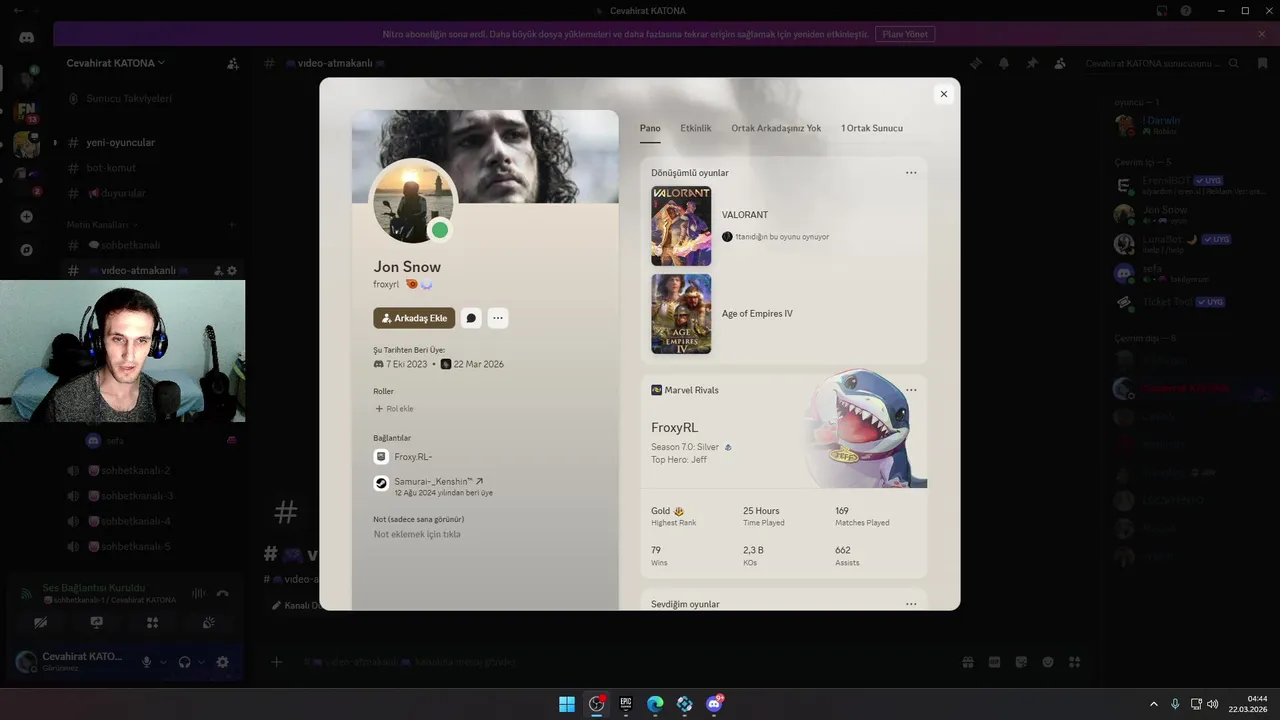Viewport: 1280px width, 720px height.
Task: Open the Cevahirat KATONA server dropdown
Action: click(116, 63)
